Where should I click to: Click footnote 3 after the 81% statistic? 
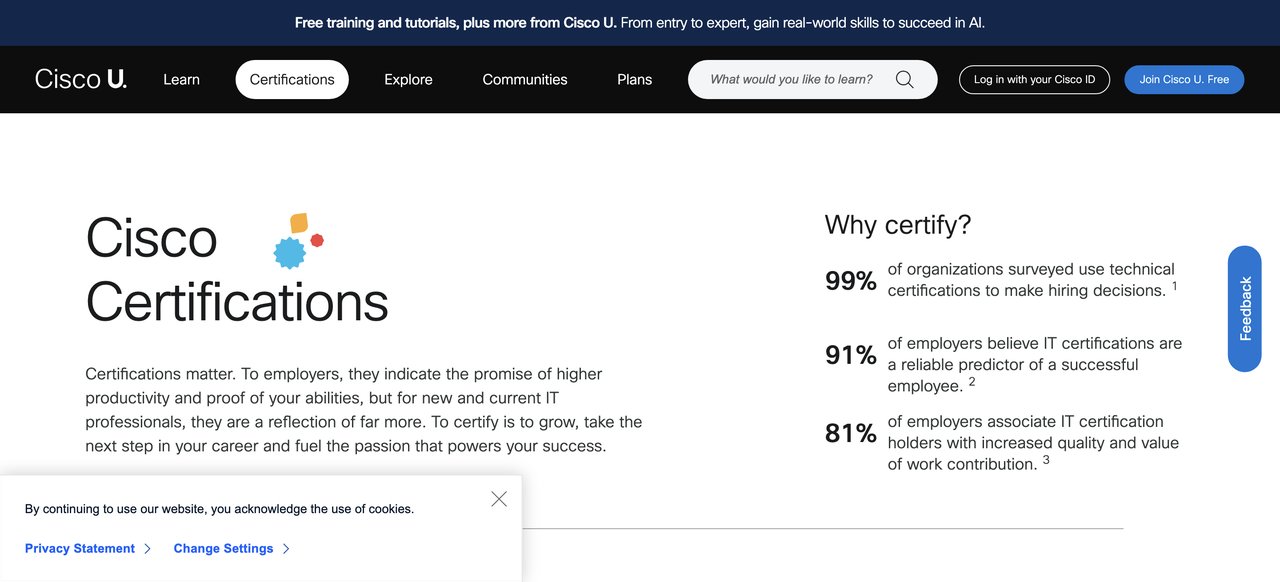1045,459
